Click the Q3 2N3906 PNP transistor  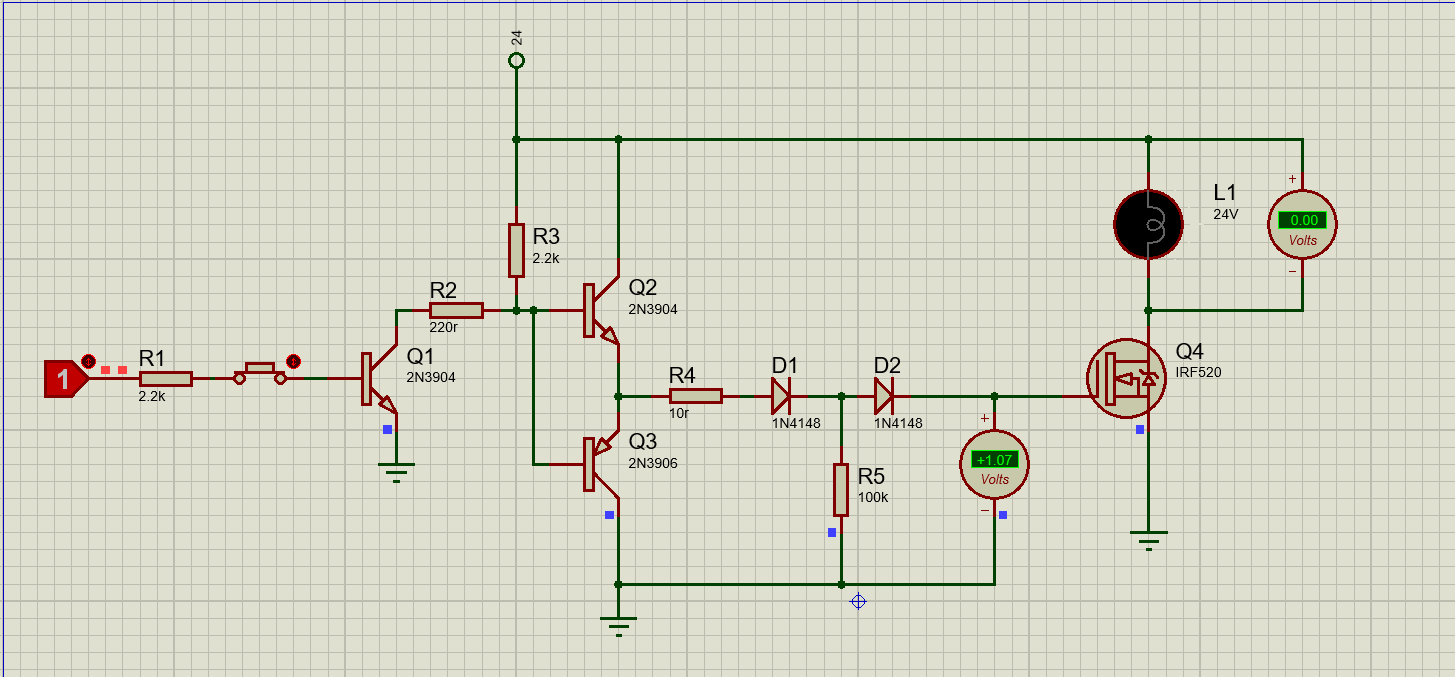[x=599, y=465]
